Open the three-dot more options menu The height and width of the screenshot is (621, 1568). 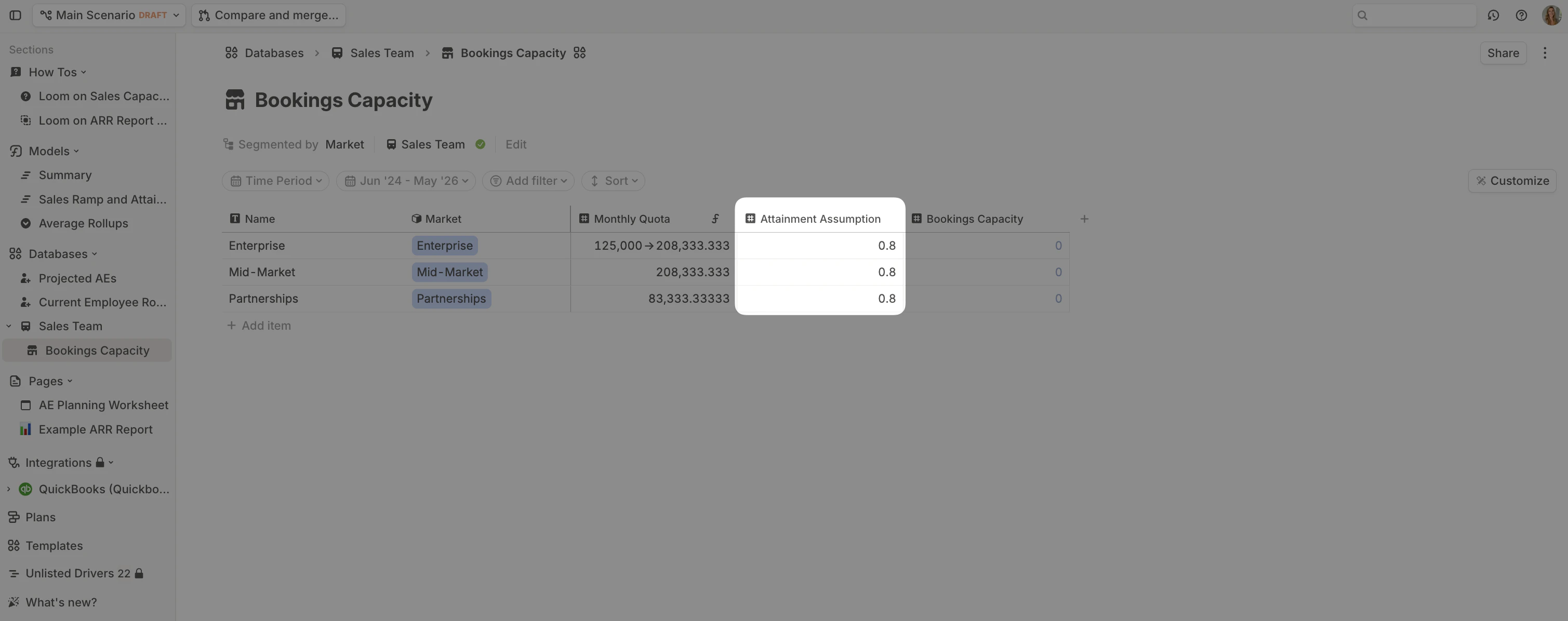1544,53
